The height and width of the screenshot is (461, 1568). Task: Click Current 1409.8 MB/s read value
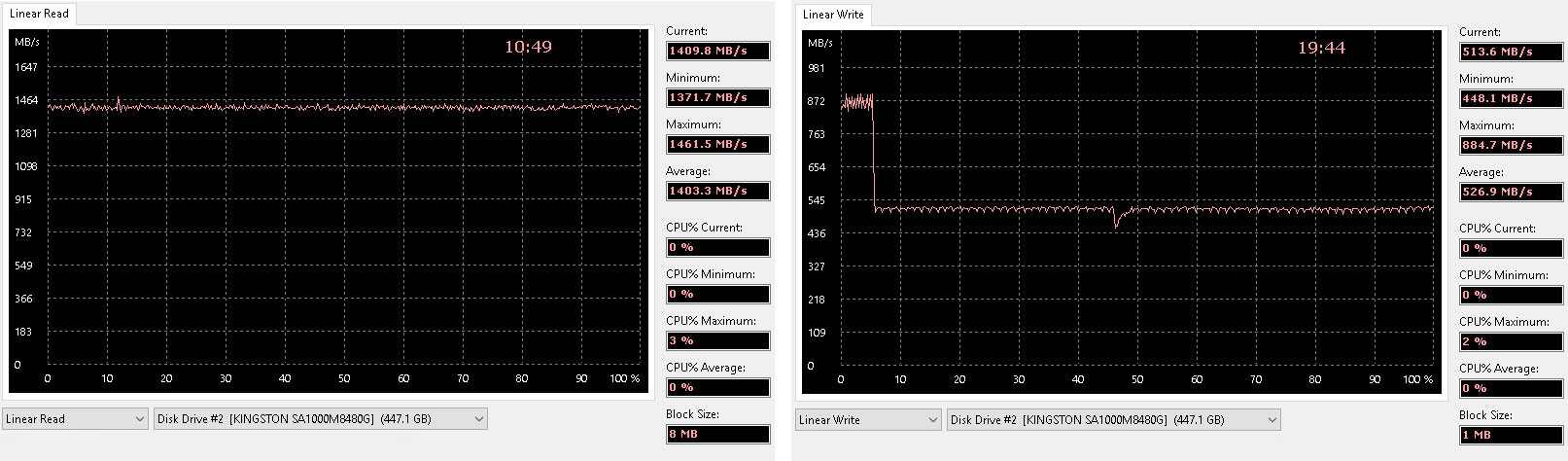coord(717,51)
